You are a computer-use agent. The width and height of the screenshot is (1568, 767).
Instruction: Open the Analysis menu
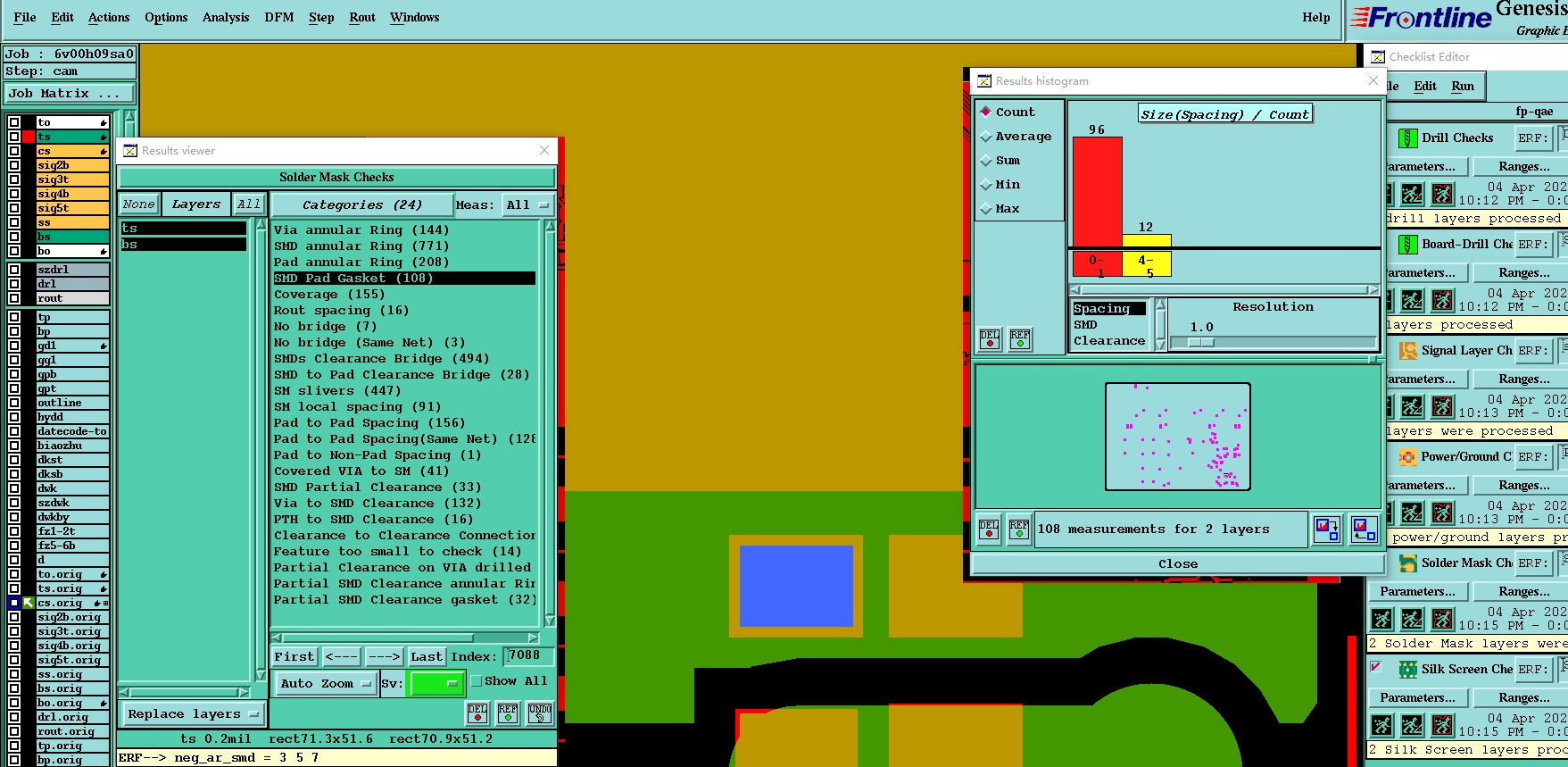(226, 17)
